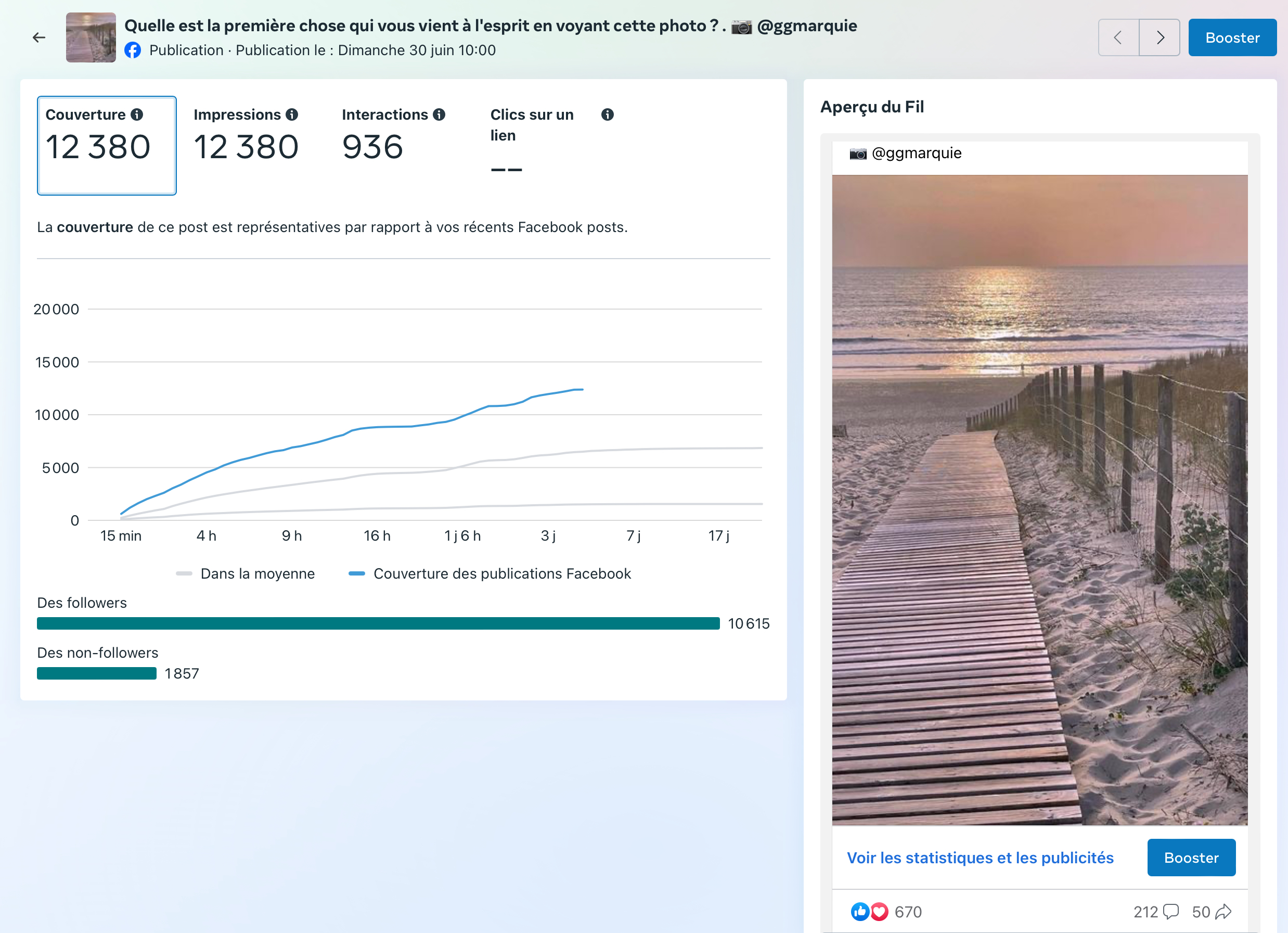Click the Des non-followers bar
The height and width of the screenshot is (933, 1288).
tap(97, 673)
